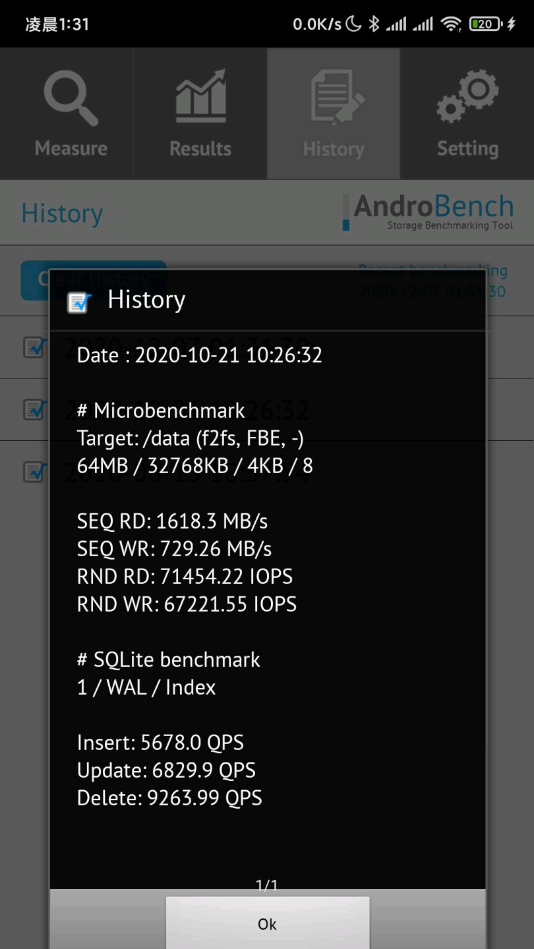Click the History dialog title icon
This screenshot has width=534, height=949.
(79, 301)
